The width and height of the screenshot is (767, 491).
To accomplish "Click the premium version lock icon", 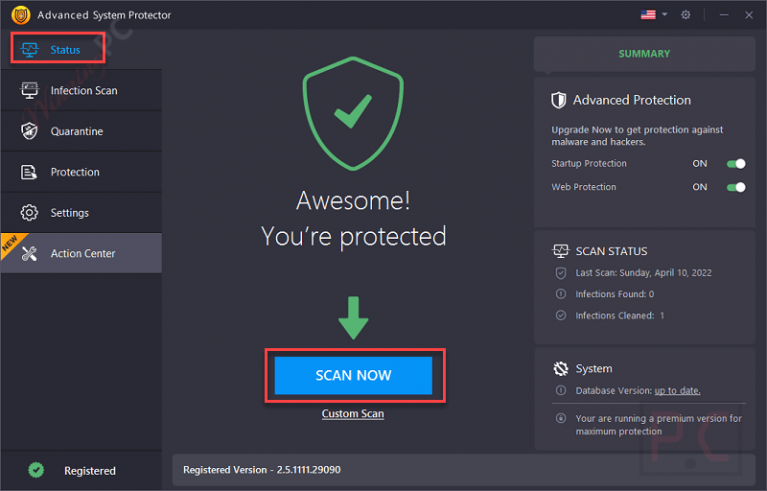I will (x=561, y=418).
